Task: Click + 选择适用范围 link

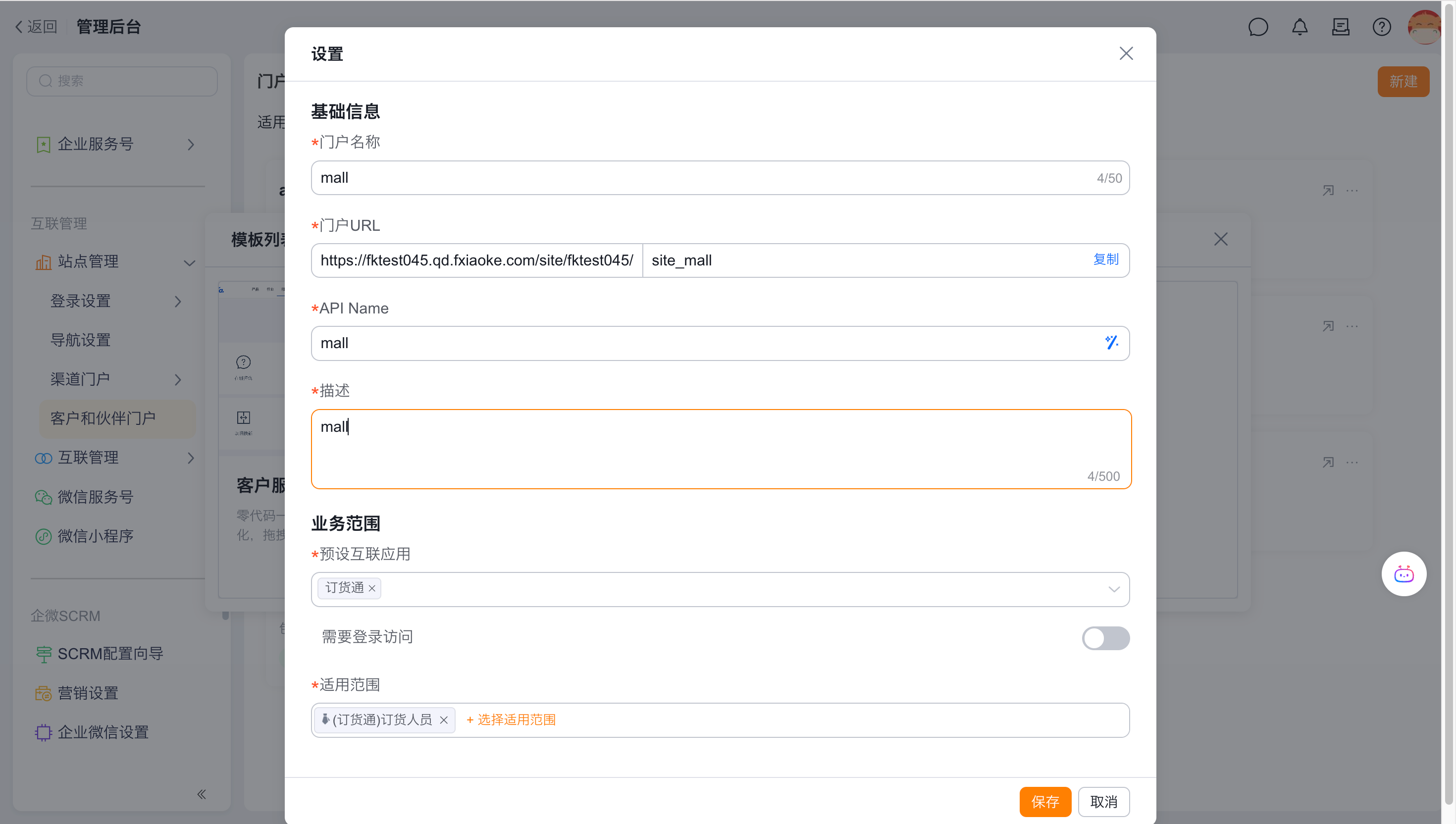Action: 511,720
